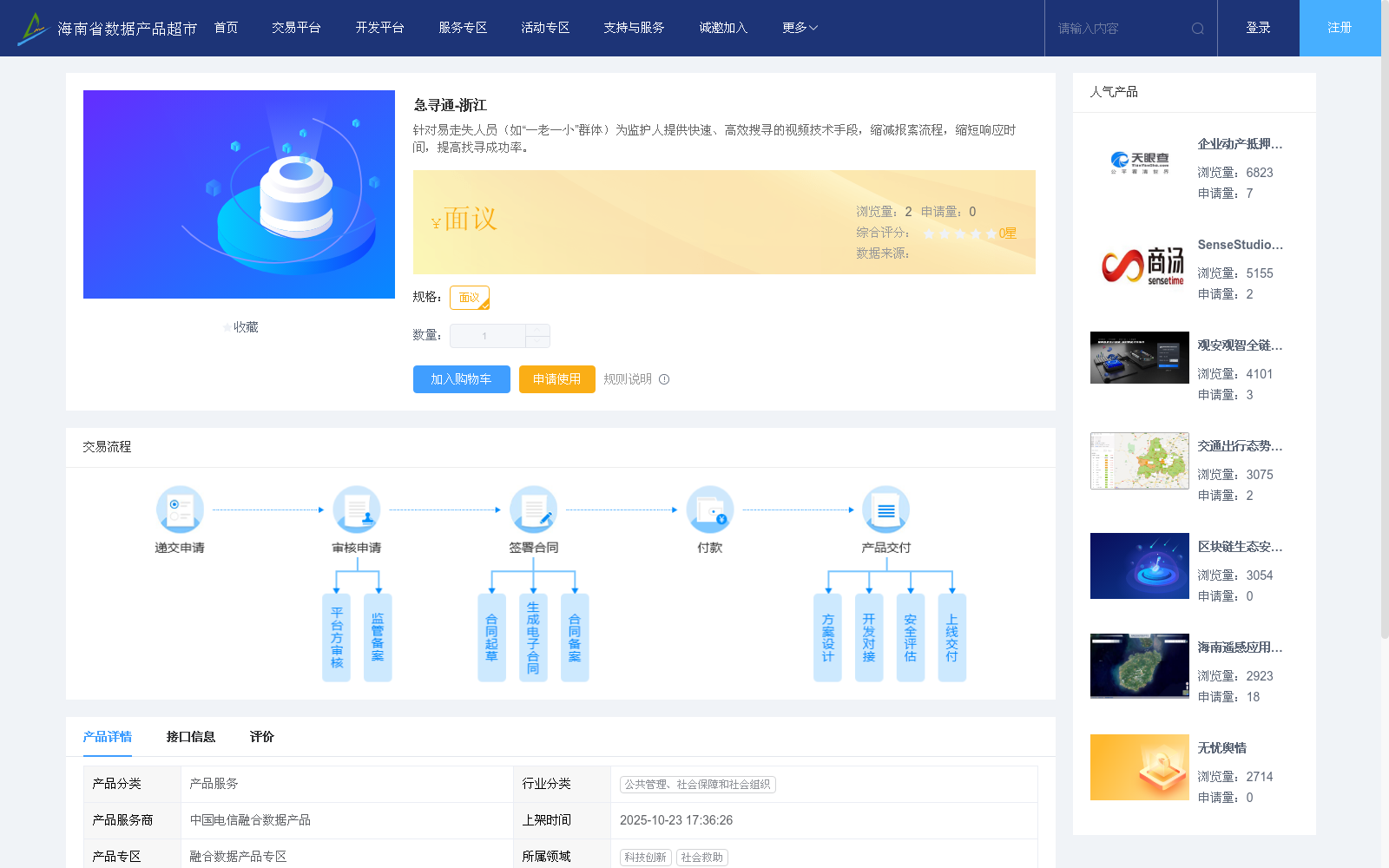Open the 规则说明 info icon
Image resolution: width=1389 pixels, height=868 pixels.
tap(664, 379)
